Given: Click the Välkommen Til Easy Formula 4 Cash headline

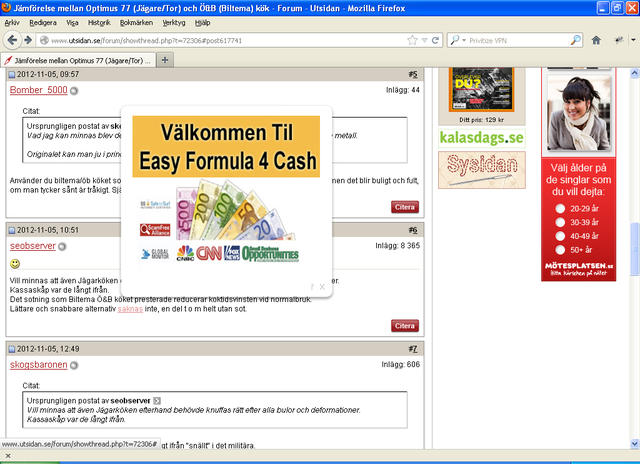Looking at the screenshot, I should [x=227, y=147].
